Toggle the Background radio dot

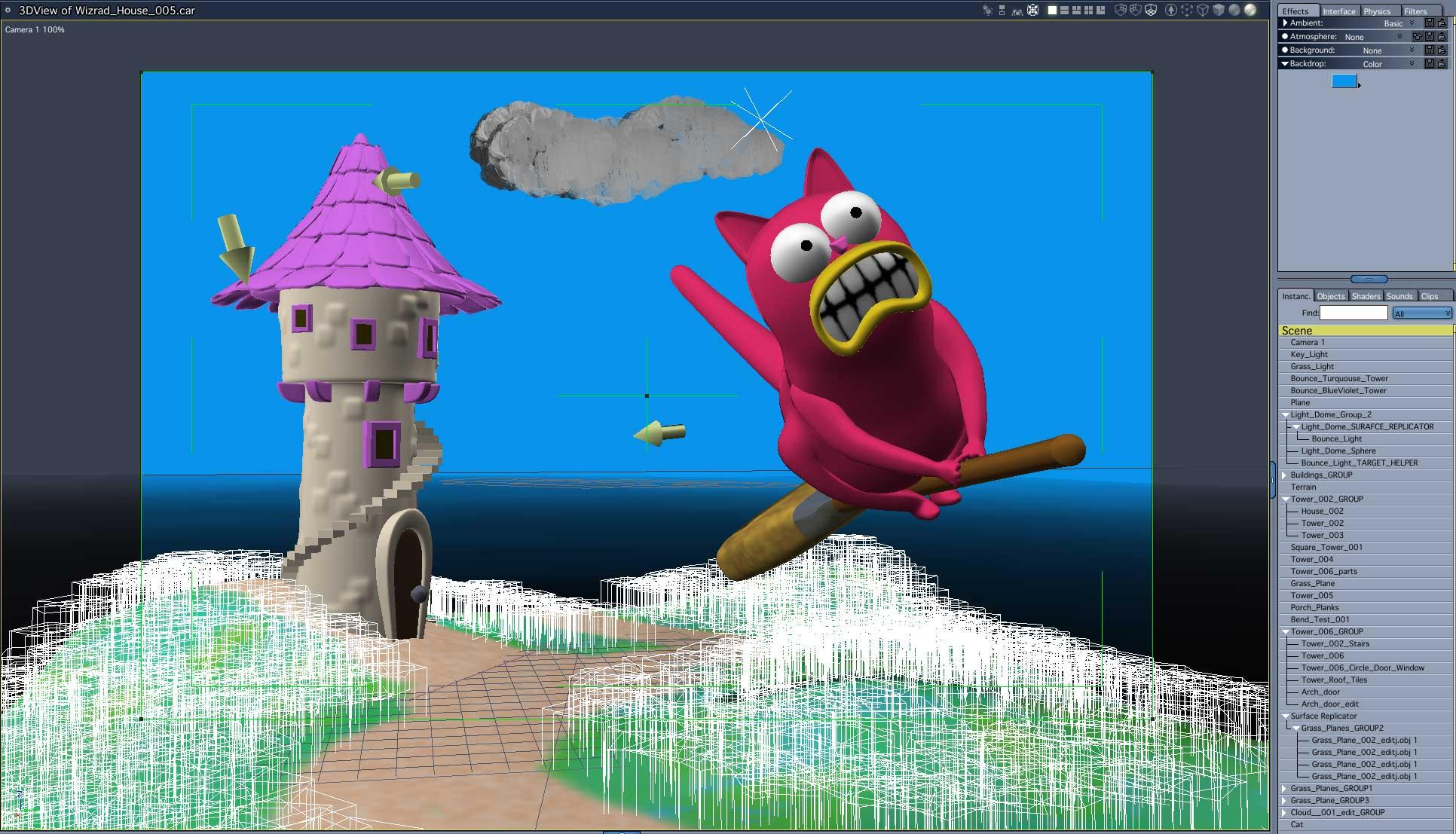[x=1285, y=50]
